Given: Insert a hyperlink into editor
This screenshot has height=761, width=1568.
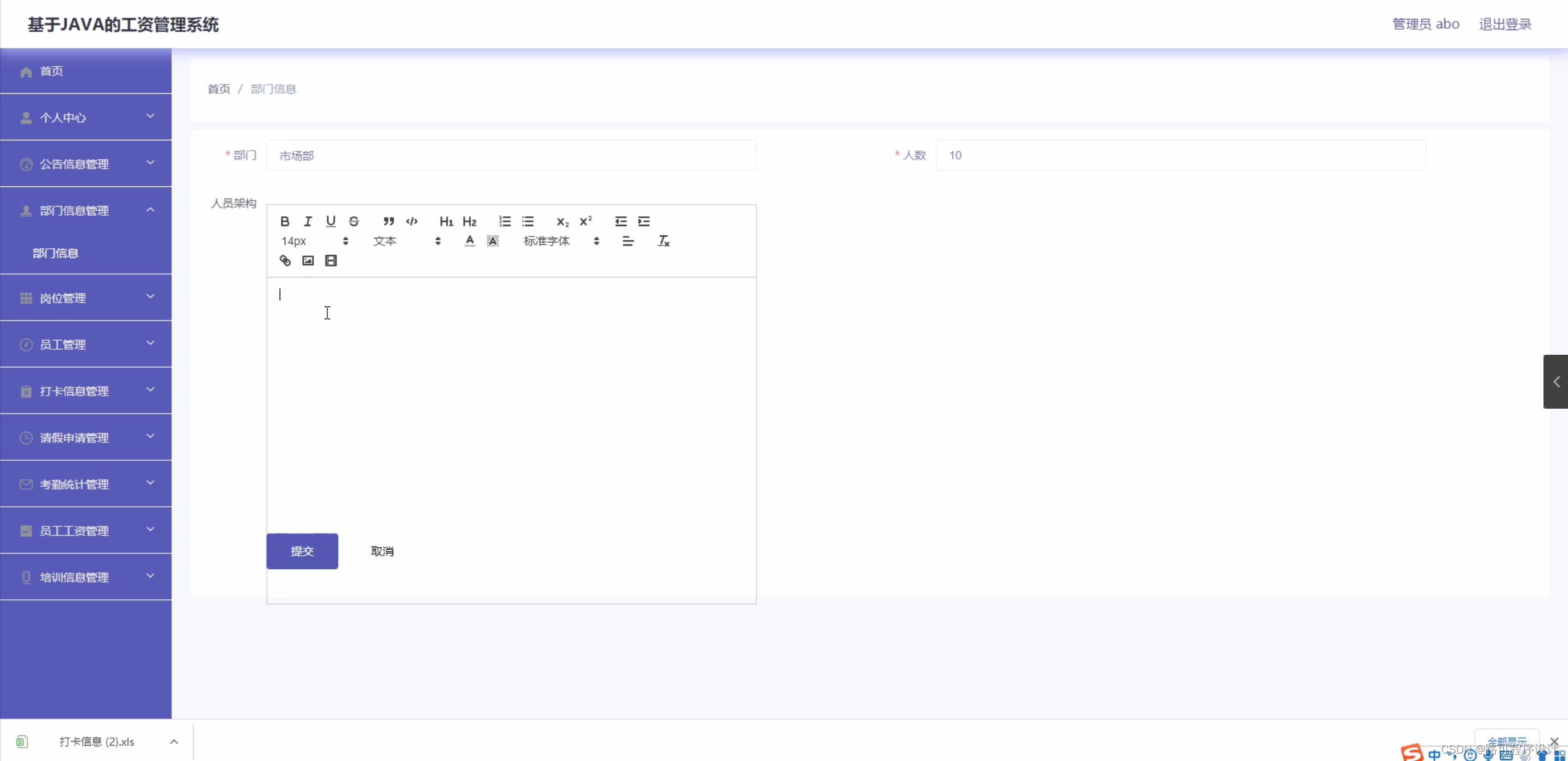Looking at the screenshot, I should (x=285, y=260).
